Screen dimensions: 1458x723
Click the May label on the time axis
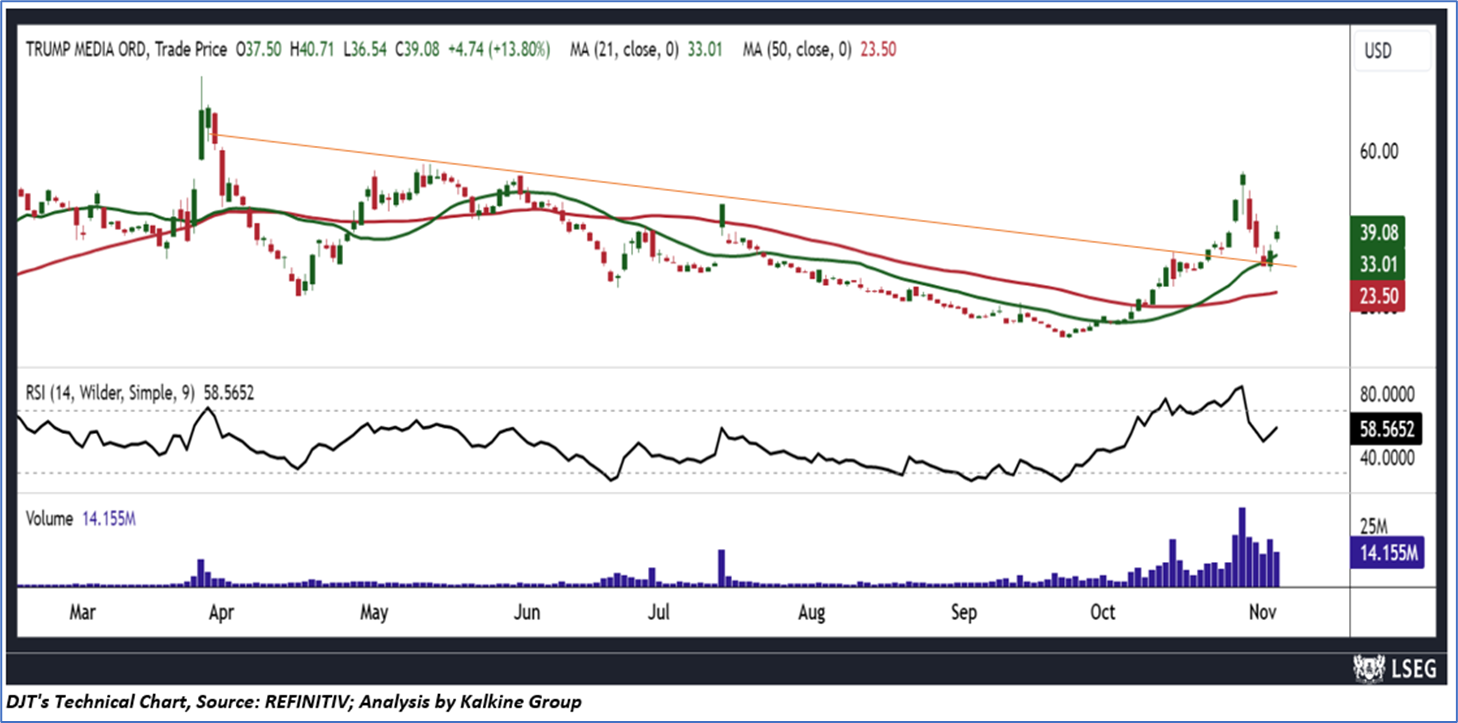(x=374, y=612)
